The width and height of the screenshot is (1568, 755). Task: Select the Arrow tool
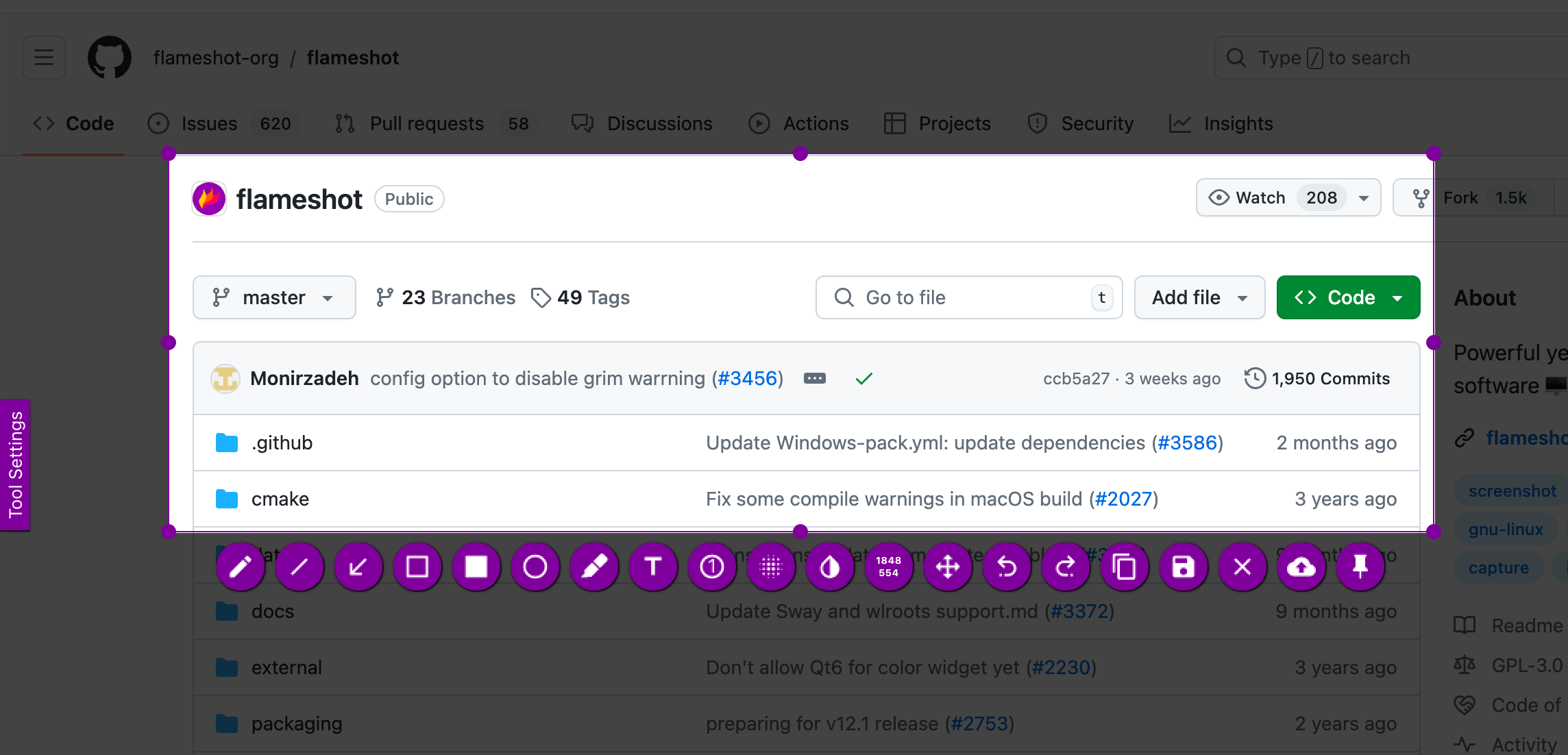[x=358, y=567]
